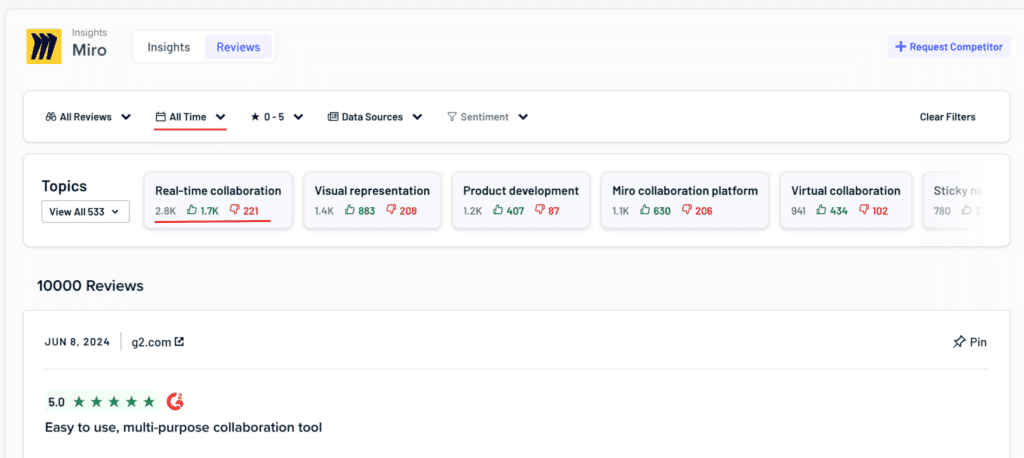Viewport: 1024px width, 458px height.
Task: Click the 2.8K count on Real-time collaboration
Action: pyautogui.click(x=166, y=210)
